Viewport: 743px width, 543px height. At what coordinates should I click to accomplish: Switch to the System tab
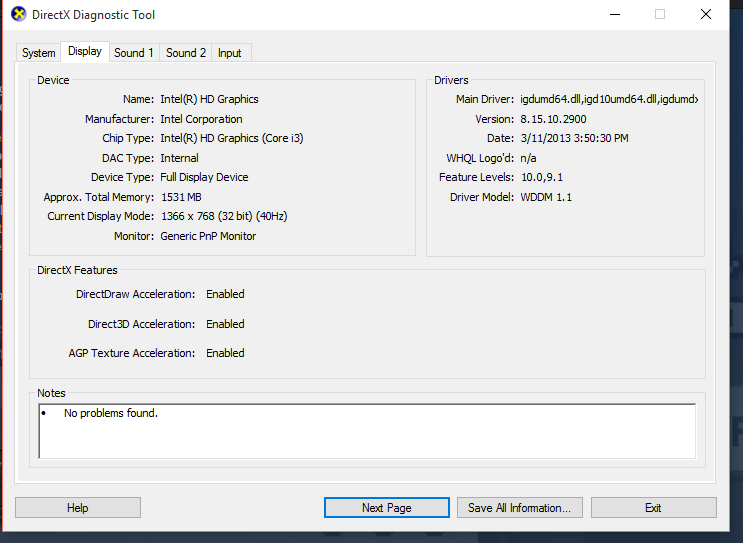pyautogui.click(x=38, y=53)
